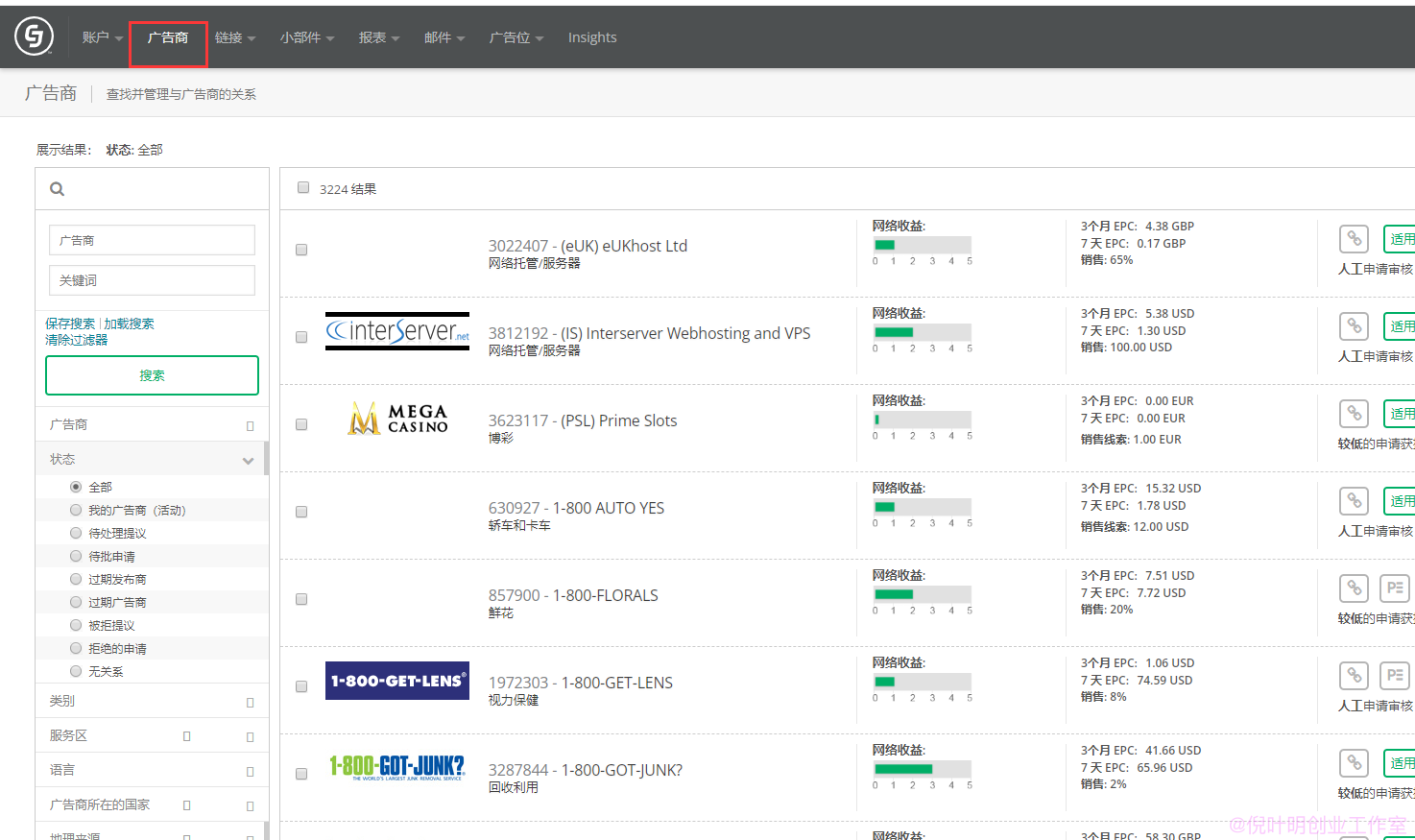Click network earnings bar for Interserver
Screen dimensions: 1415x840
coord(923,332)
